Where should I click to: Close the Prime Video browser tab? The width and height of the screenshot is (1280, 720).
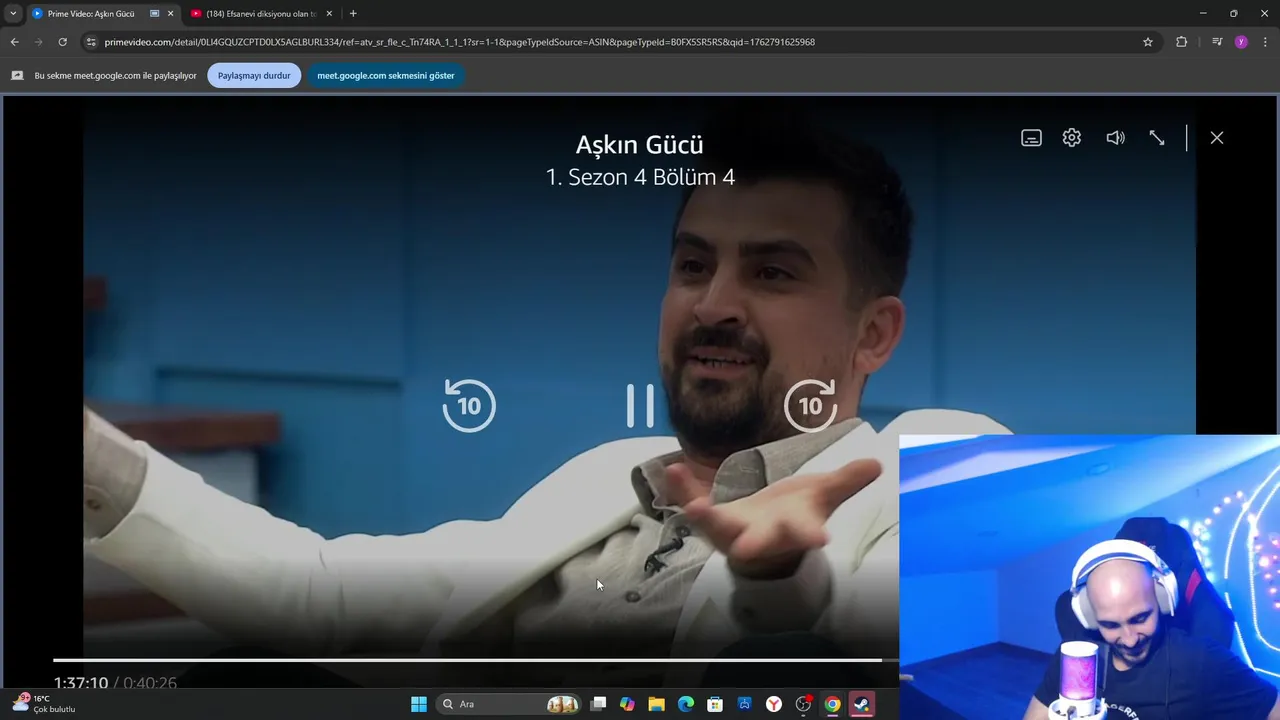(x=170, y=14)
